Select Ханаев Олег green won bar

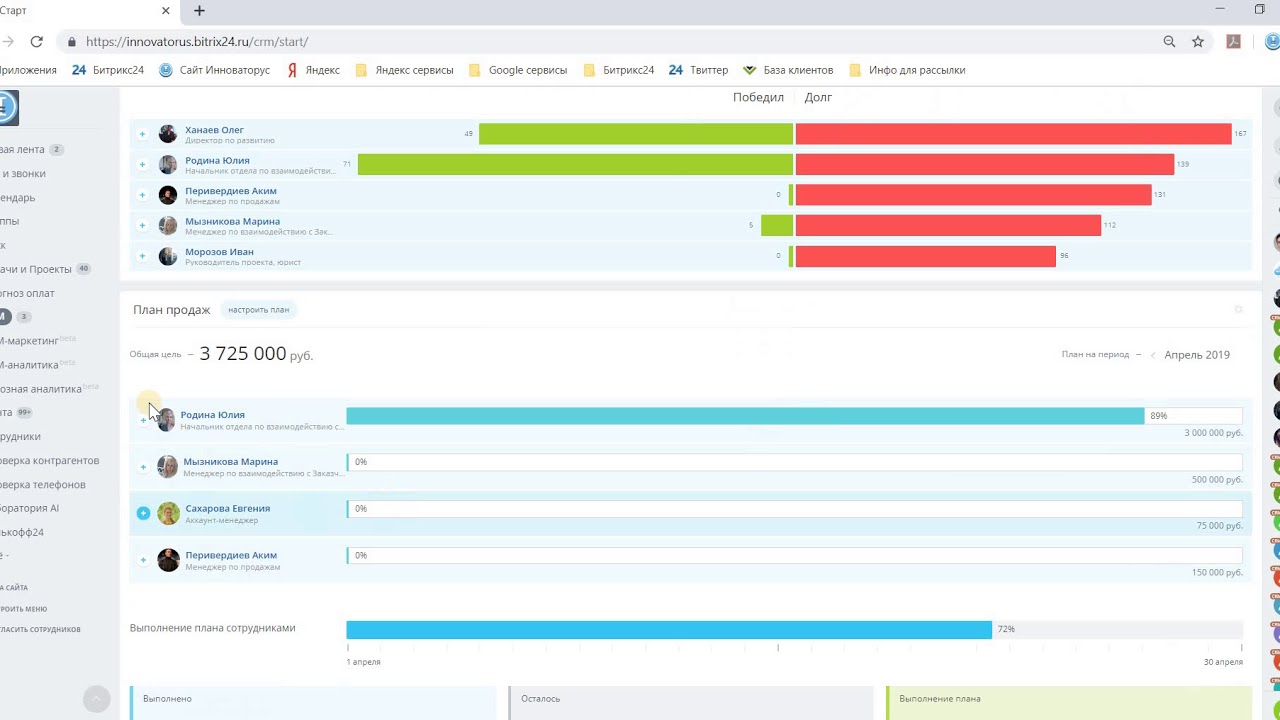point(636,134)
